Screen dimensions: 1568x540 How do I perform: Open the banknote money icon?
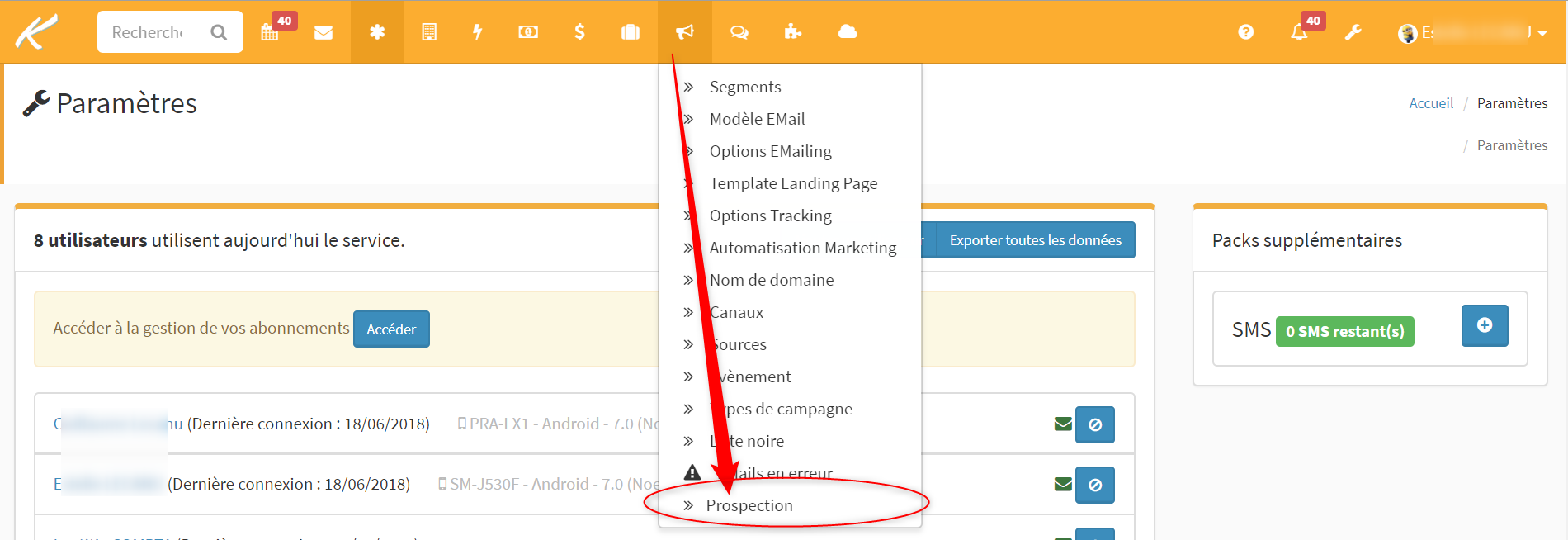(x=528, y=32)
